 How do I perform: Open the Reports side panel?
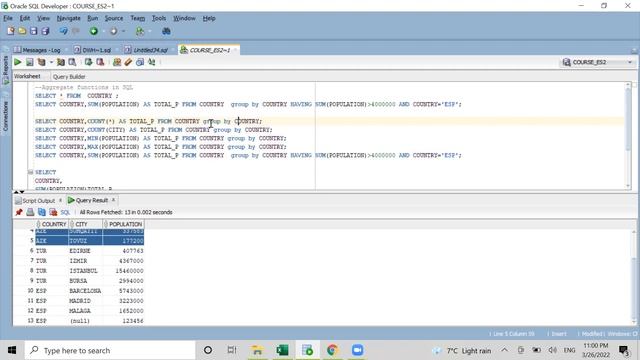coord(5,69)
